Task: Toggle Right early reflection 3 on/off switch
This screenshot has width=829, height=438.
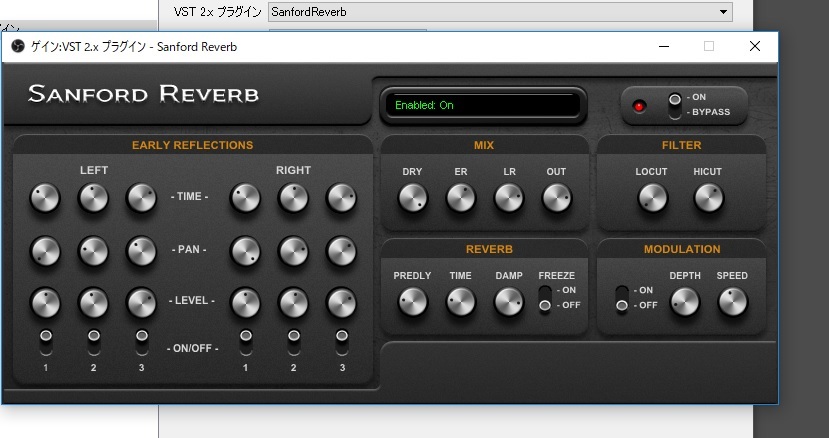Action: point(342,342)
